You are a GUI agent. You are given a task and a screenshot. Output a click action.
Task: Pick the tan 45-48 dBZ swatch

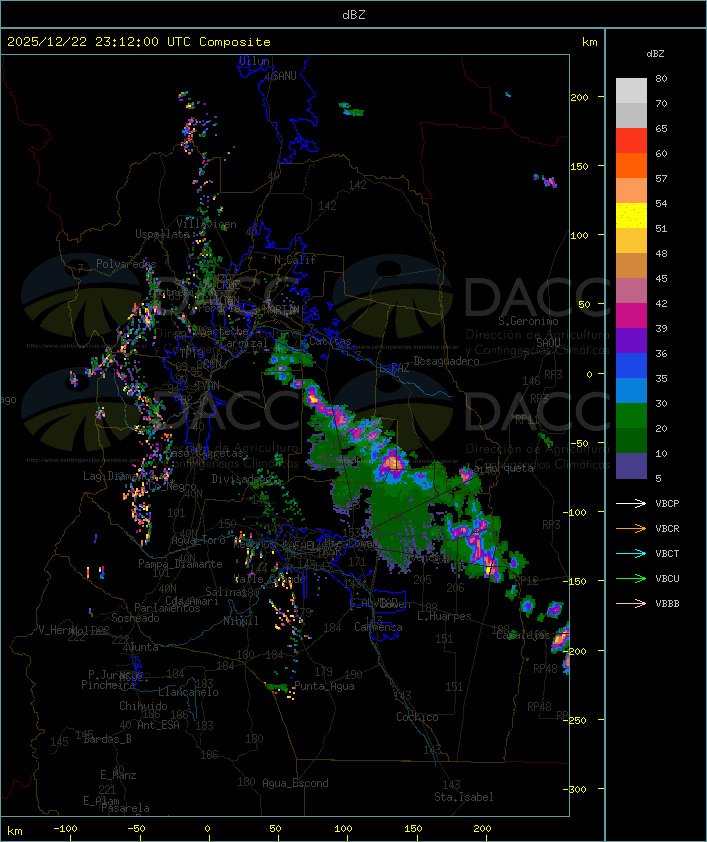pyautogui.click(x=631, y=265)
